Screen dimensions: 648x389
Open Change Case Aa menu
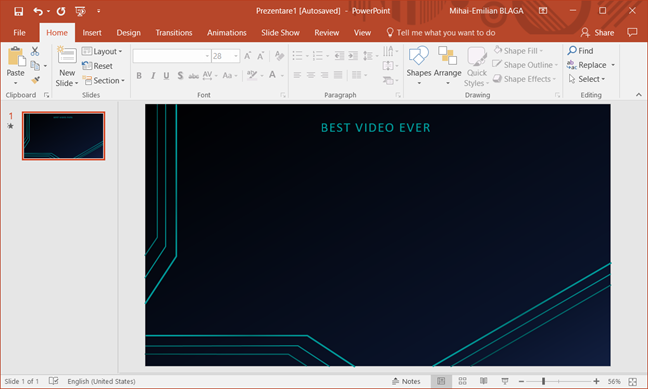(230, 75)
